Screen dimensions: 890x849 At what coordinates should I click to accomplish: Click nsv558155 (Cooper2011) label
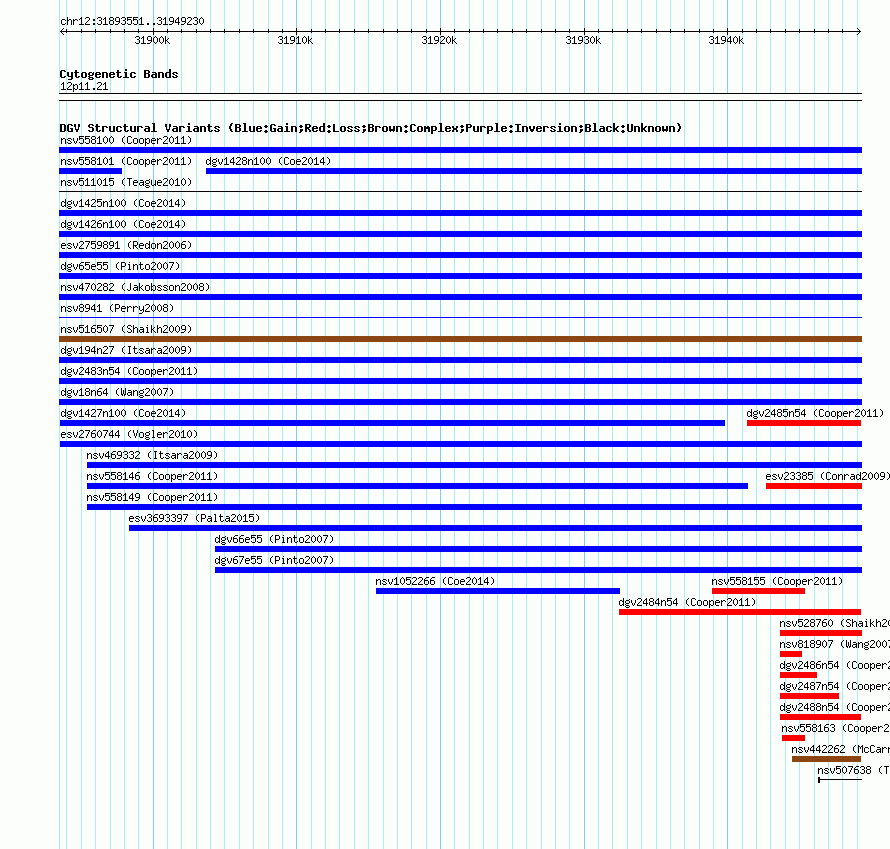pos(777,581)
